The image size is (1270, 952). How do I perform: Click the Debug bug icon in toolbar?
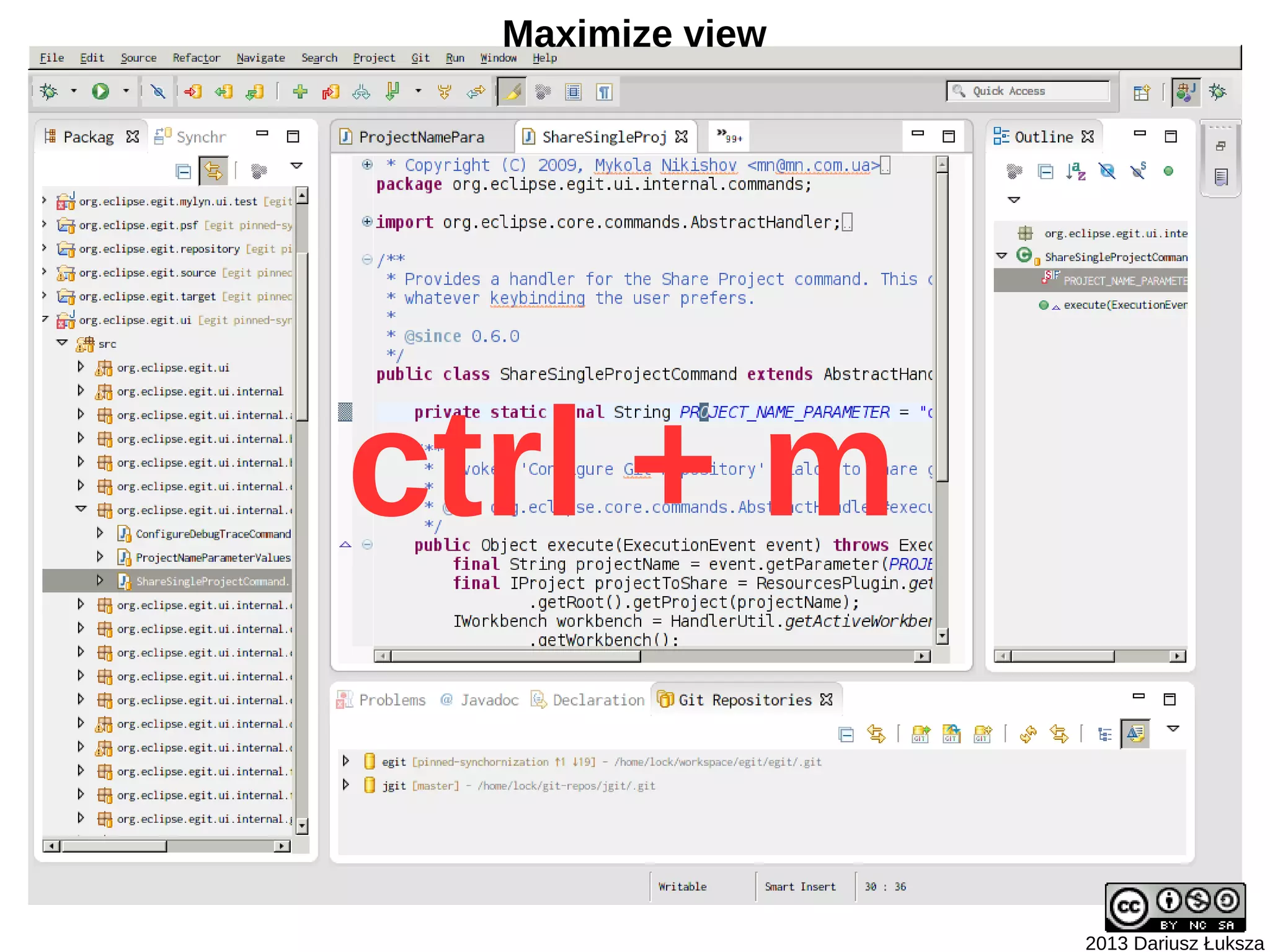click(x=48, y=92)
